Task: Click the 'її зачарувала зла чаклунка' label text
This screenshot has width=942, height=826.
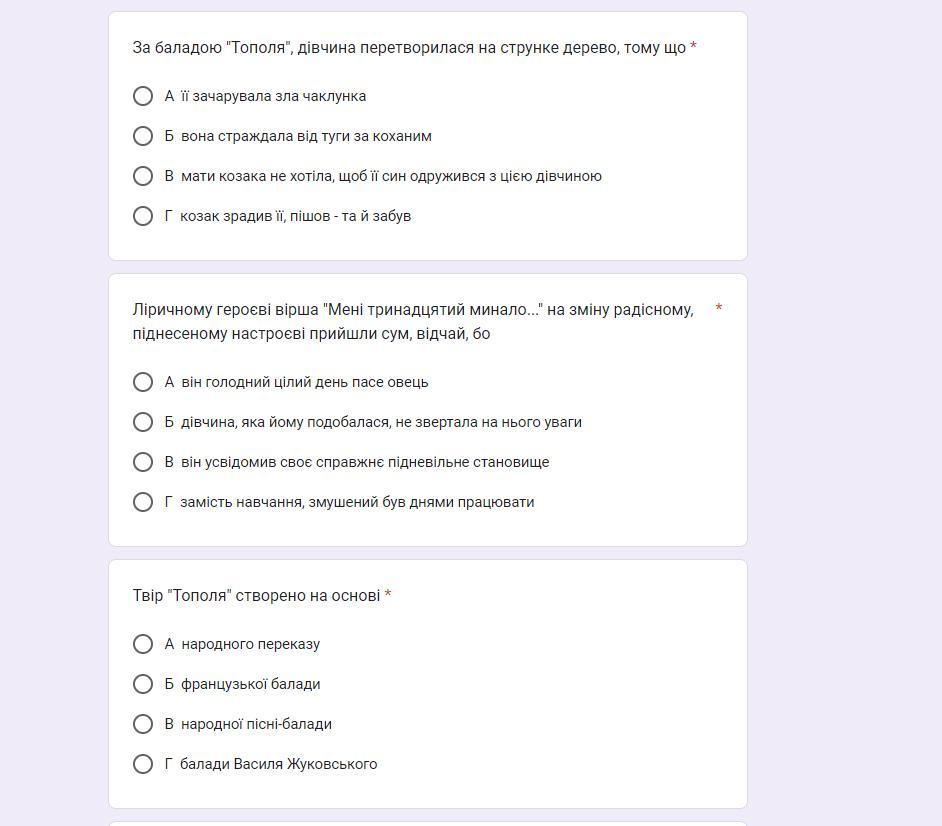Action: 273,96
